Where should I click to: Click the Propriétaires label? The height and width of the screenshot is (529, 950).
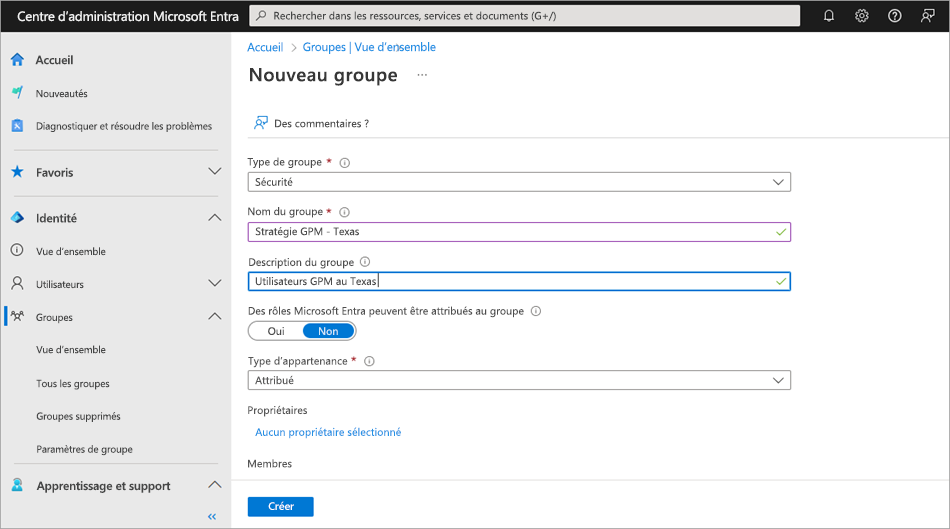pos(277,410)
